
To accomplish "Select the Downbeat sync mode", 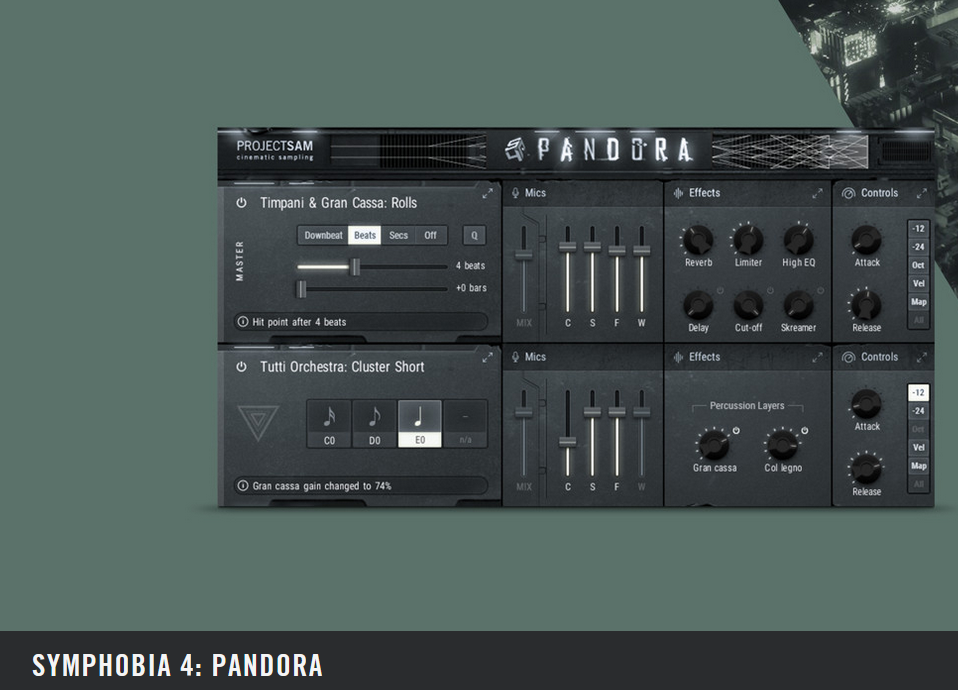I will point(323,235).
